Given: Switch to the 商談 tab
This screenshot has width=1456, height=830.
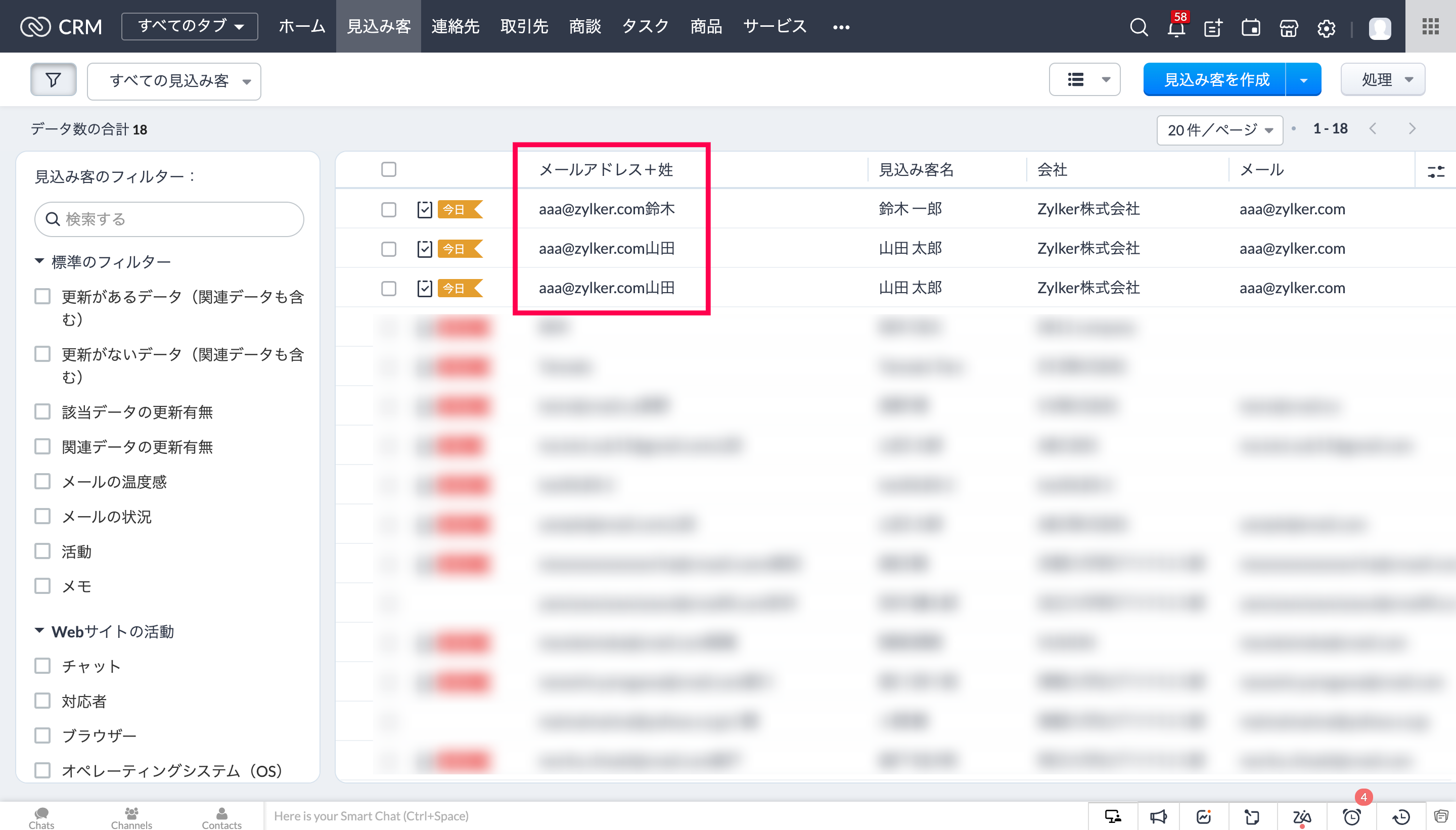Looking at the screenshot, I should tap(585, 26).
